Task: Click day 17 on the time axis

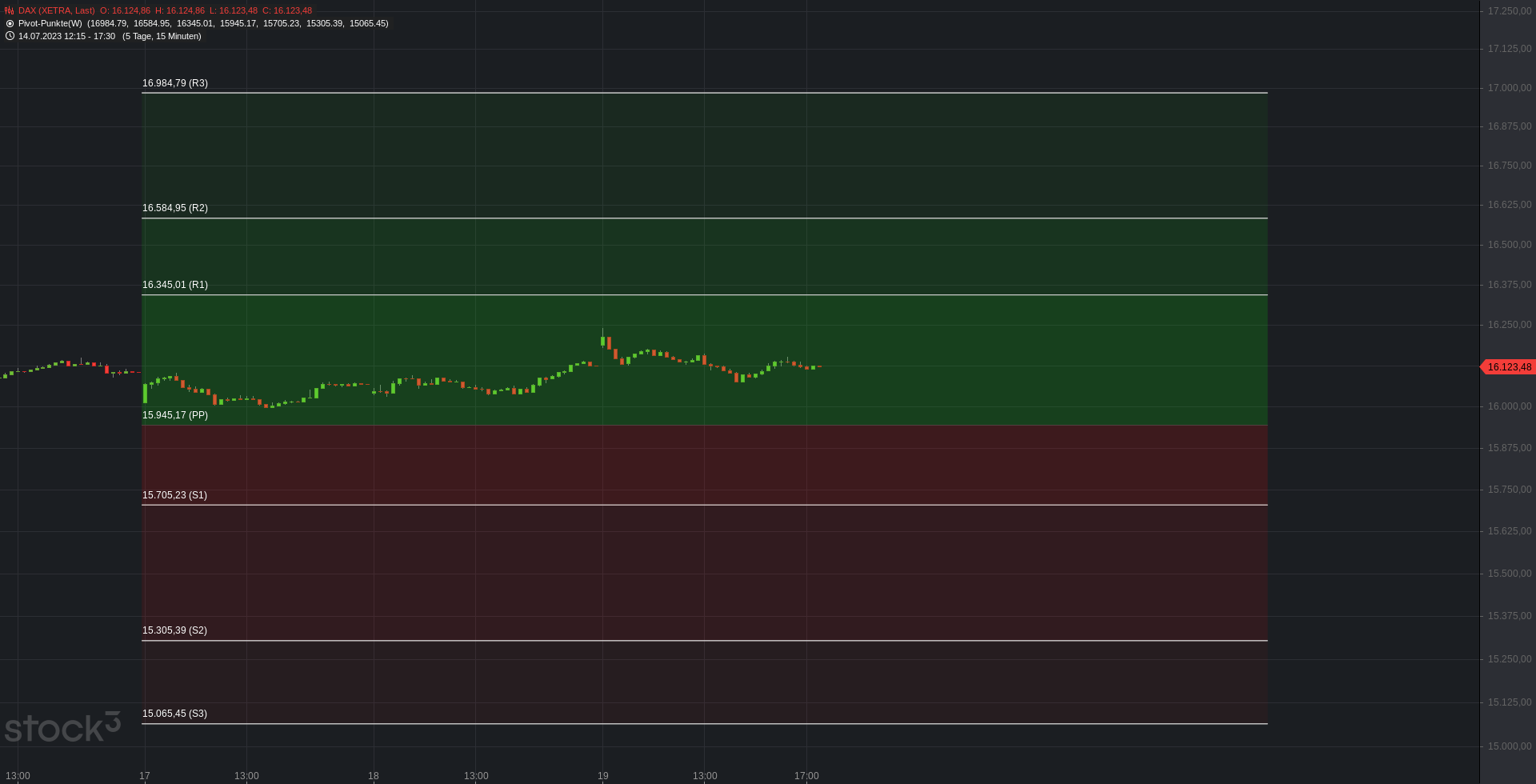Action: pyautogui.click(x=144, y=776)
